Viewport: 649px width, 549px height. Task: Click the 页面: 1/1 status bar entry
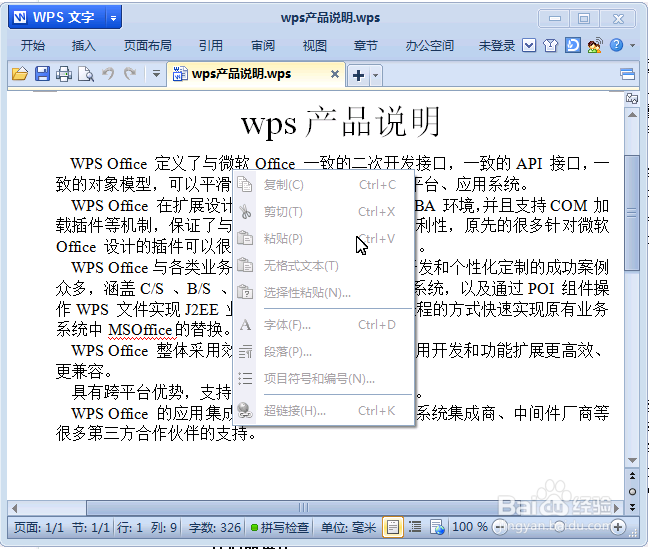(39, 527)
